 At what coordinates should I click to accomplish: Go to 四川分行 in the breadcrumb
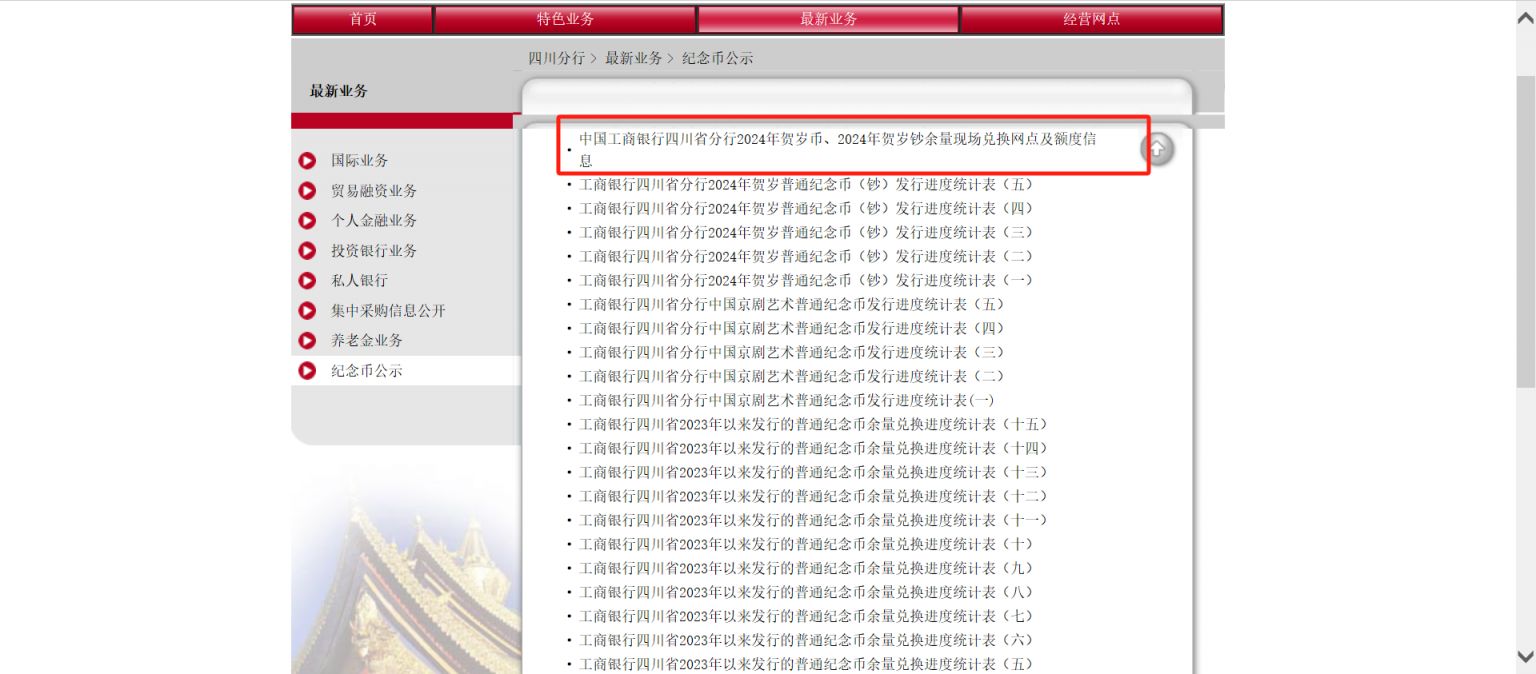[557, 58]
